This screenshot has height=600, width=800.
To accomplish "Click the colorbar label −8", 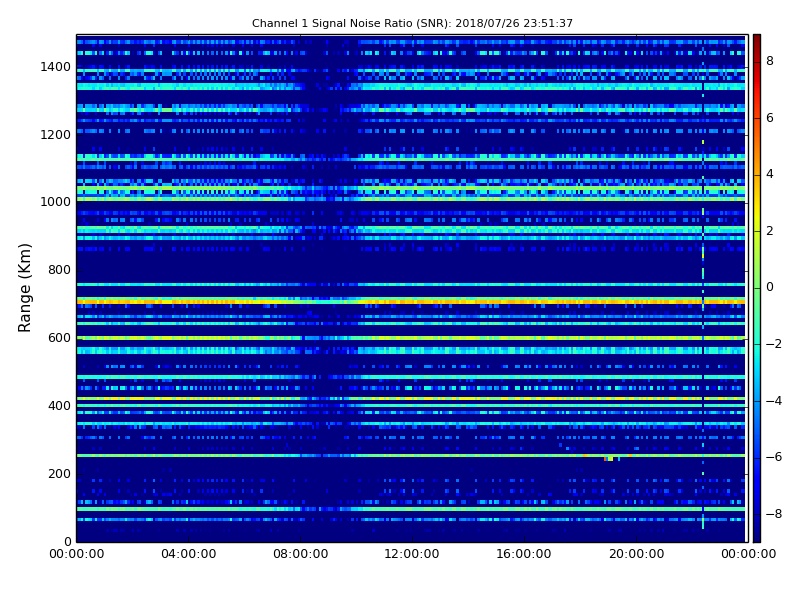I will point(774,514).
